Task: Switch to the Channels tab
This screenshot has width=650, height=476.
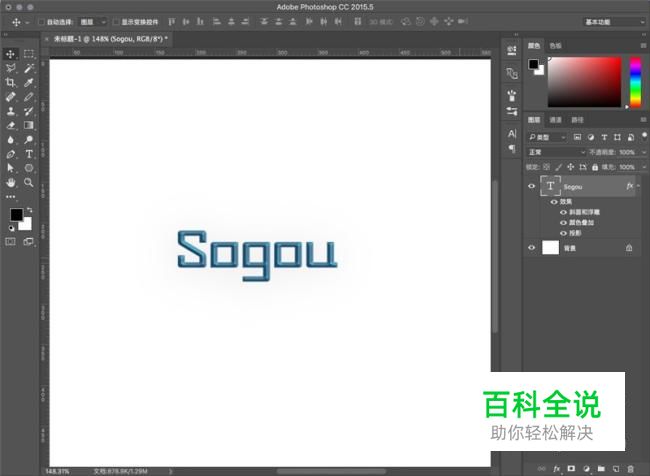Action: [555, 120]
